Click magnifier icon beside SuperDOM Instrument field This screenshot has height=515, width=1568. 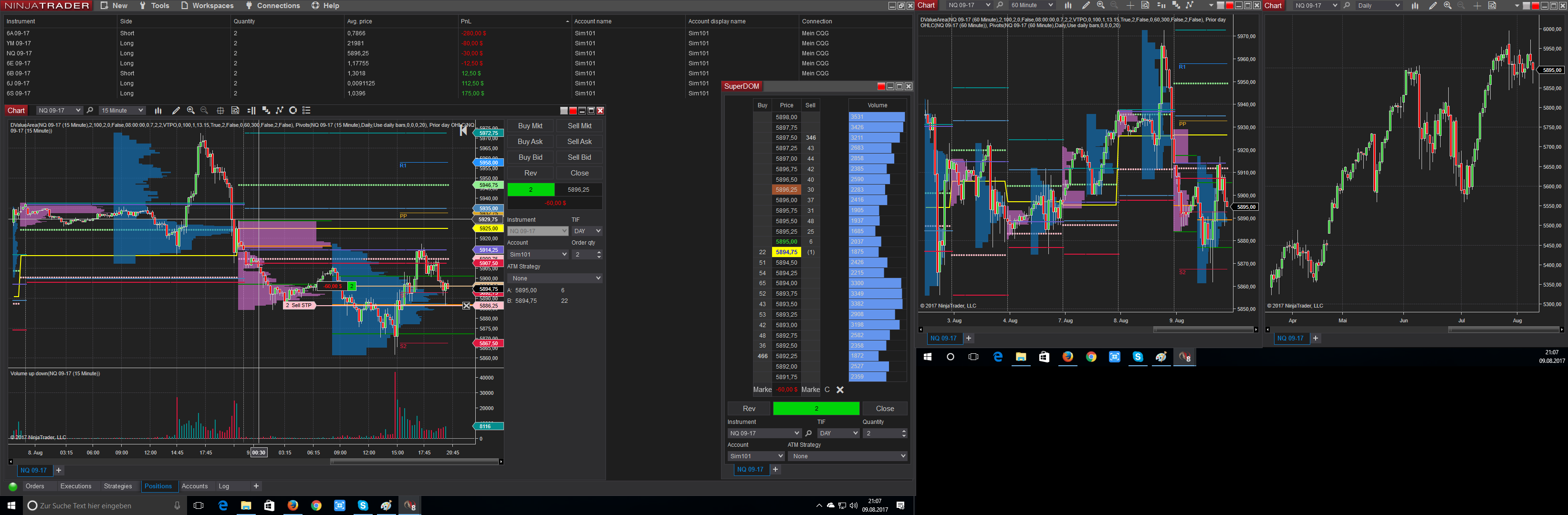click(808, 433)
